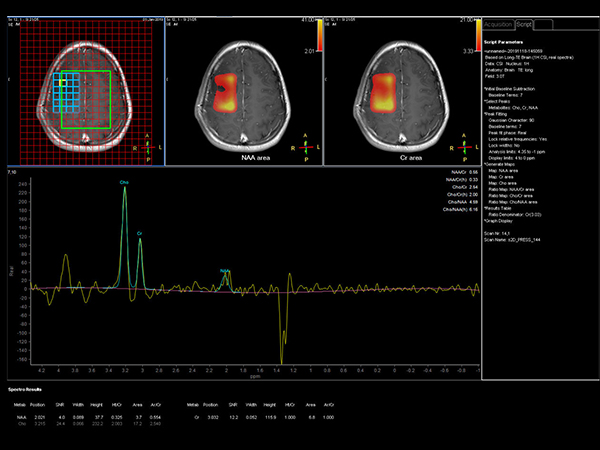
Task: Click 'Peak fit phase: Real' parameter
Action: 507,133
